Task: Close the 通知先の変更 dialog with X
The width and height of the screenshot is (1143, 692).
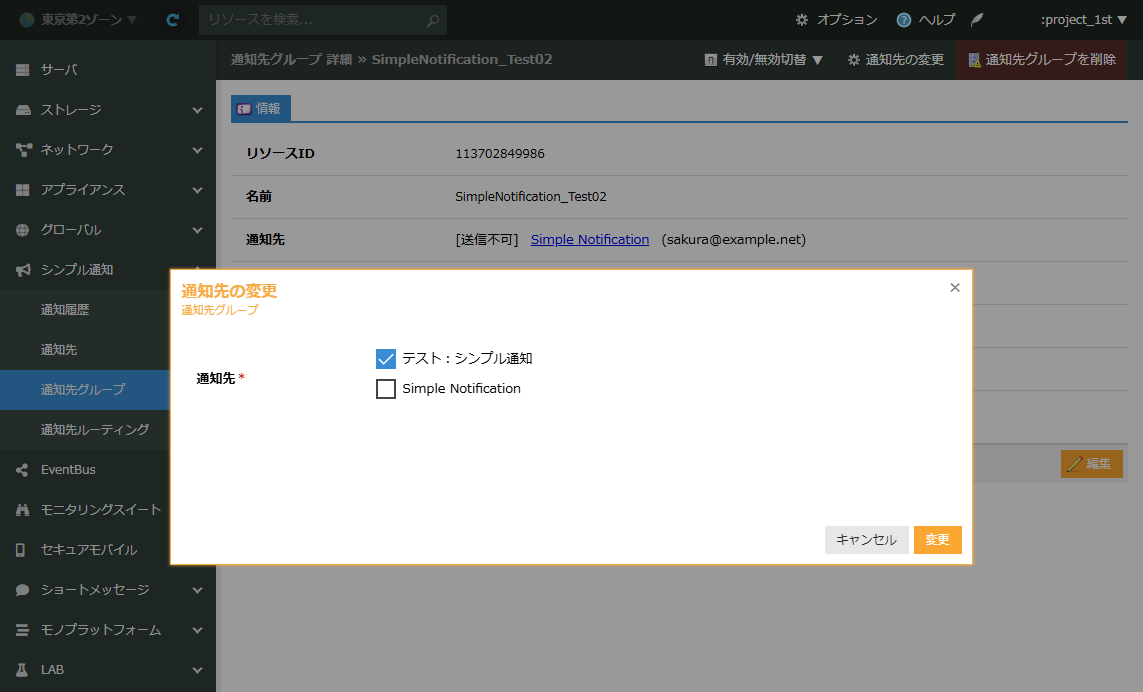Action: pyautogui.click(x=955, y=288)
